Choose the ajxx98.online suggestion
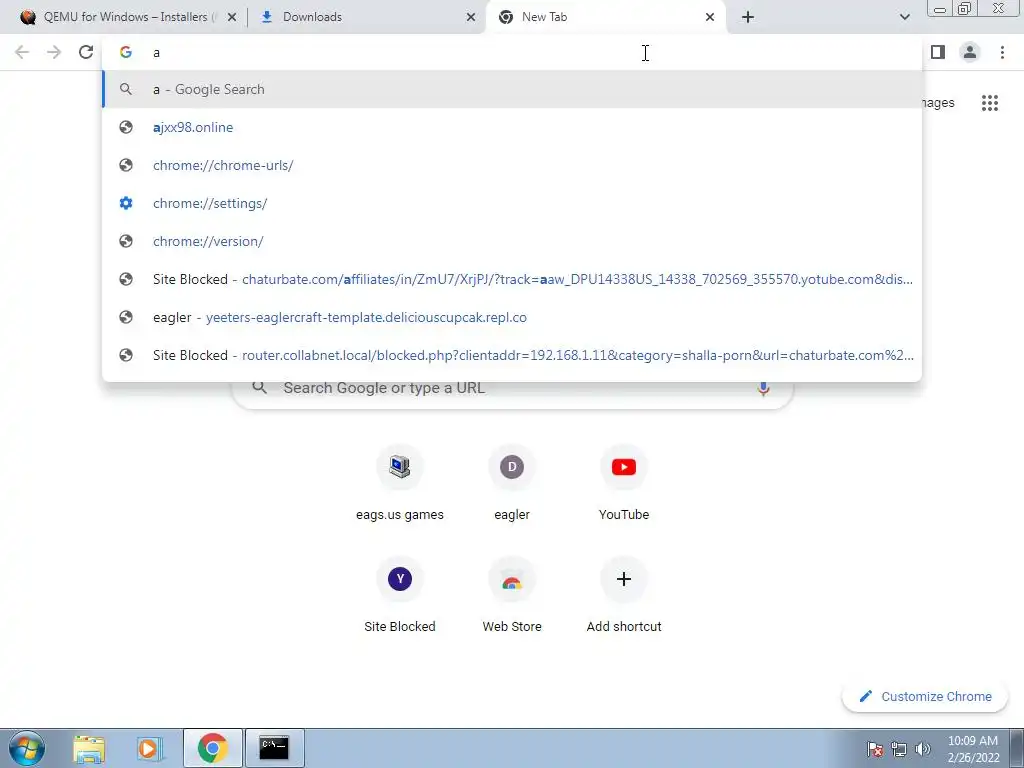The width and height of the screenshot is (1024, 768). click(512, 127)
